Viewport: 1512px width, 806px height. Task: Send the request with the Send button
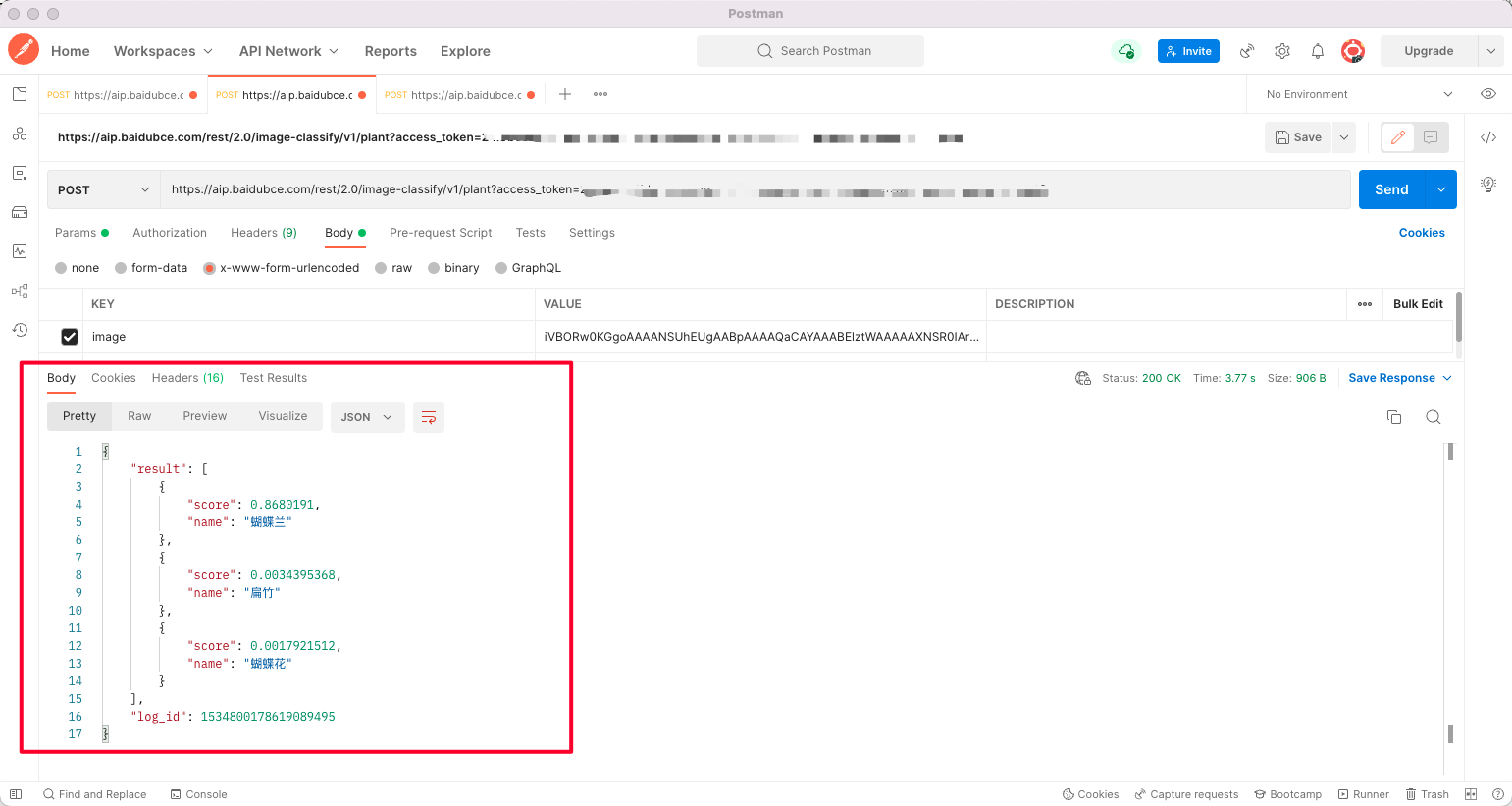click(x=1391, y=189)
